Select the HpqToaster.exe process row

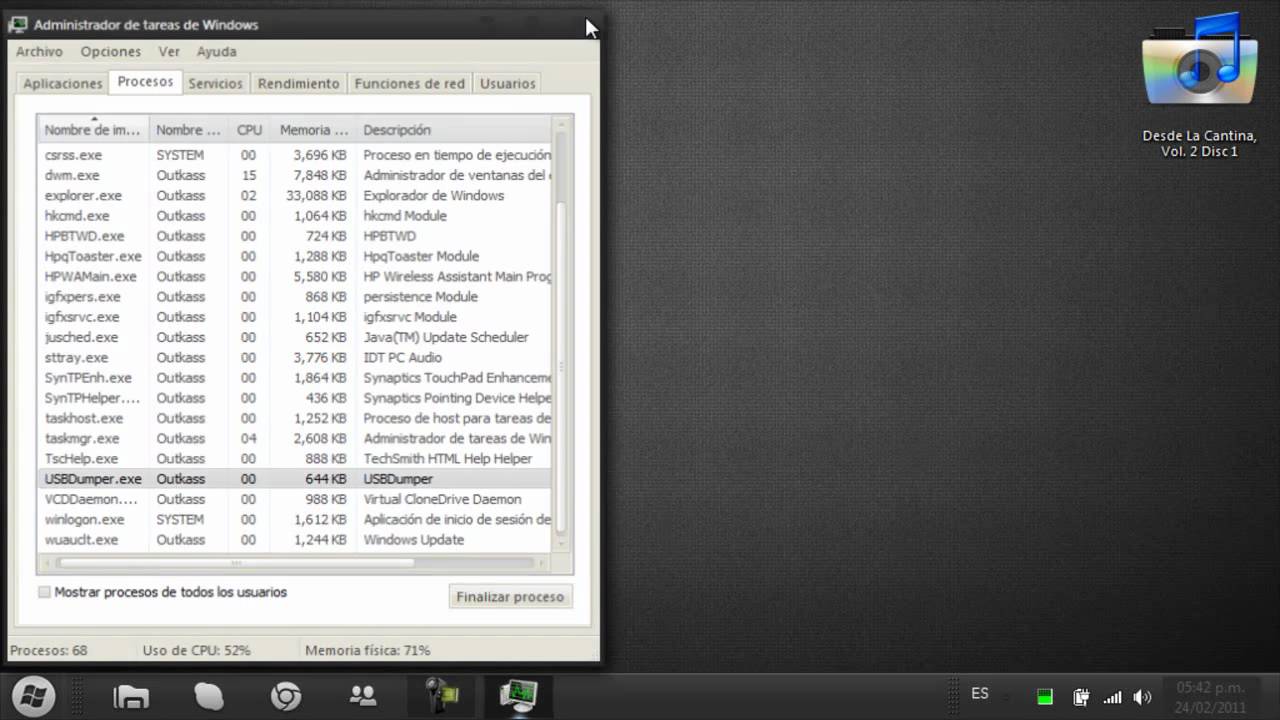(x=295, y=256)
